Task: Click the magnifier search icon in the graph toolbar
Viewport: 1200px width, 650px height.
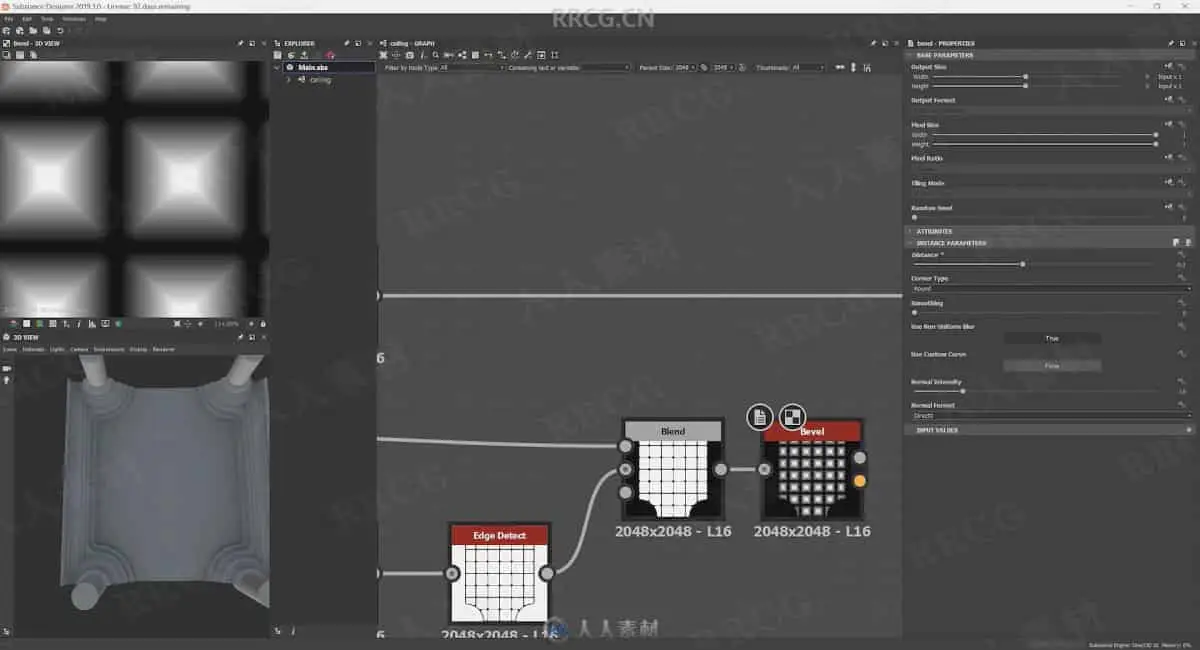Action: pos(436,55)
